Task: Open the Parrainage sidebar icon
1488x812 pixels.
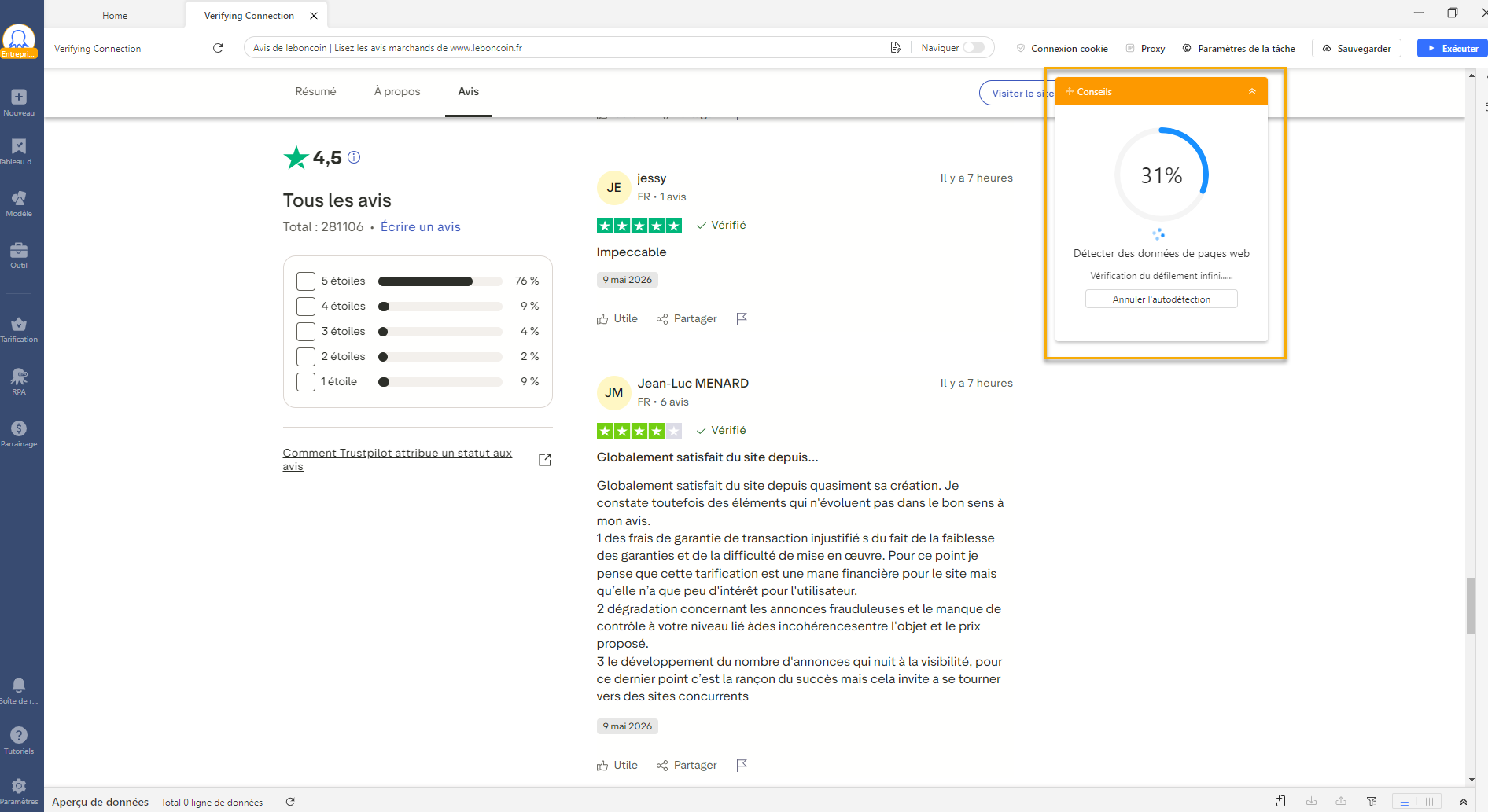Action: 19,434
